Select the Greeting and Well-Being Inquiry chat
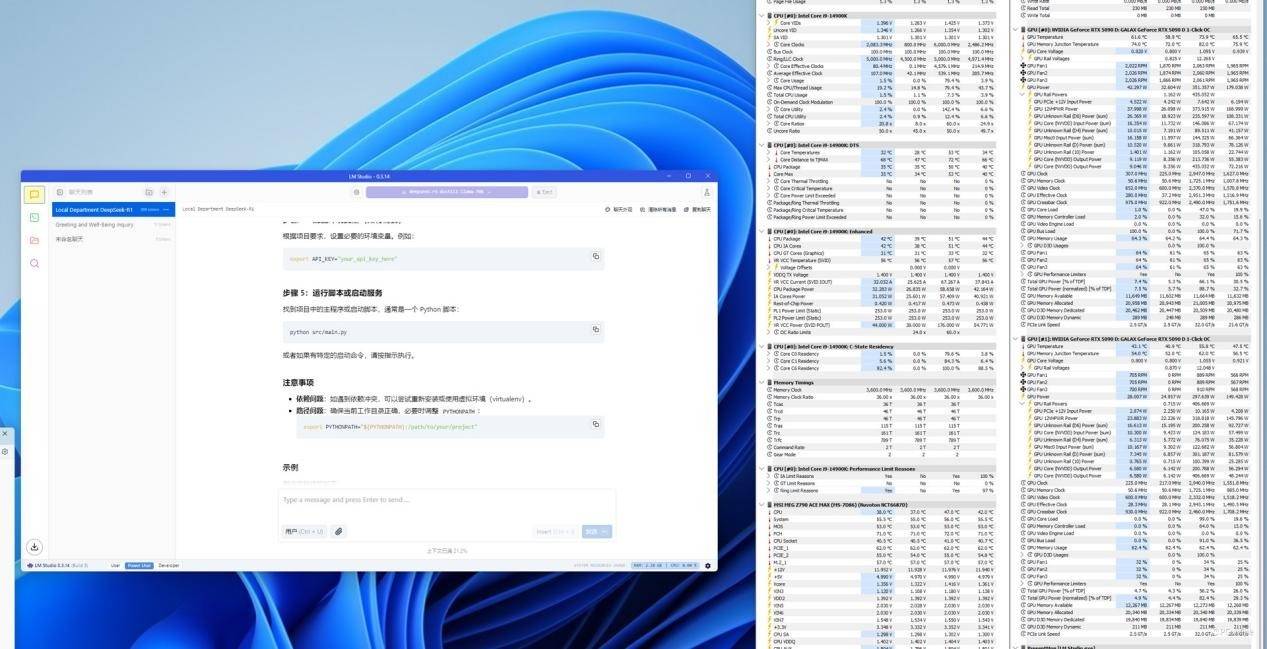 (x=95, y=225)
